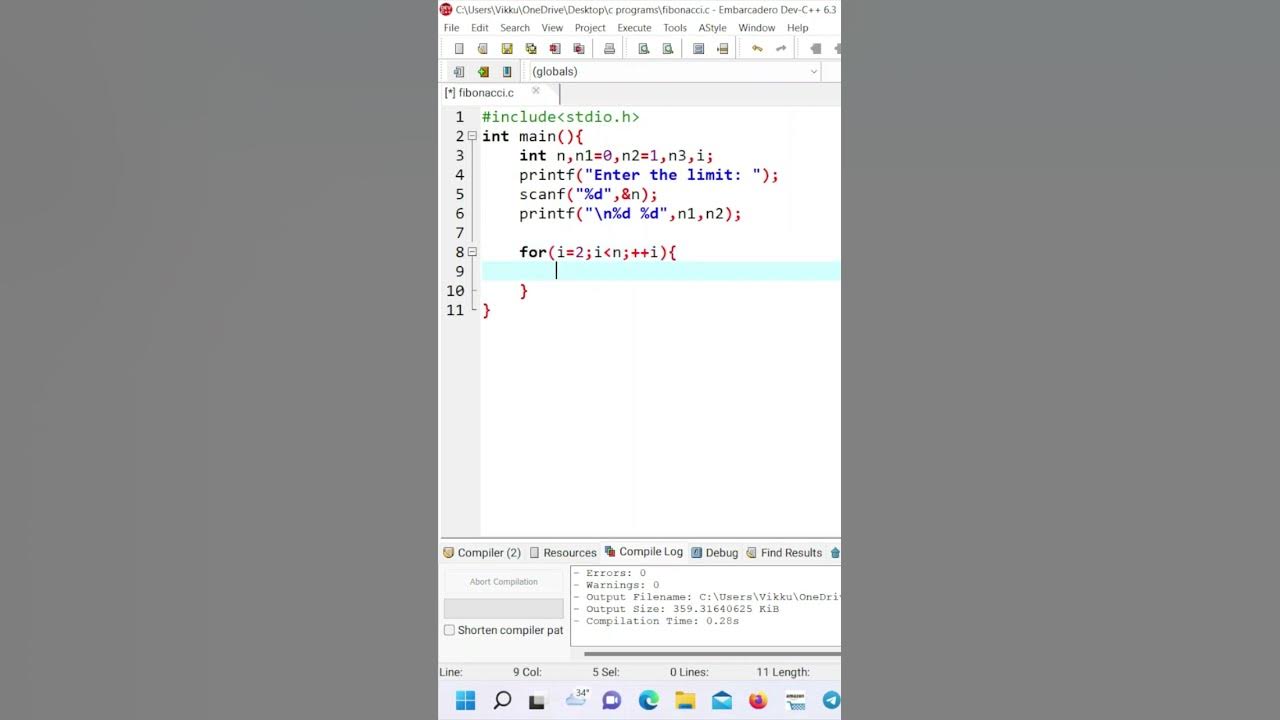Collapse the for loop fold on line 8
The height and width of the screenshot is (720, 1280).
(472, 252)
